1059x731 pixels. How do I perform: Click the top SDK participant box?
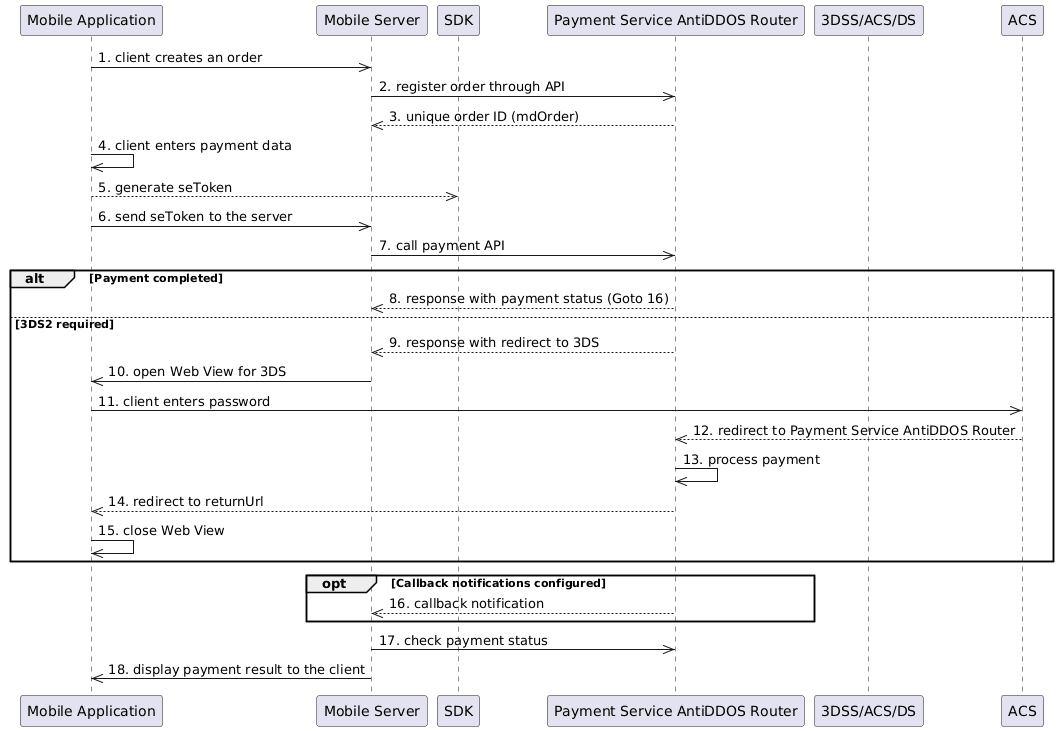tap(458, 20)
